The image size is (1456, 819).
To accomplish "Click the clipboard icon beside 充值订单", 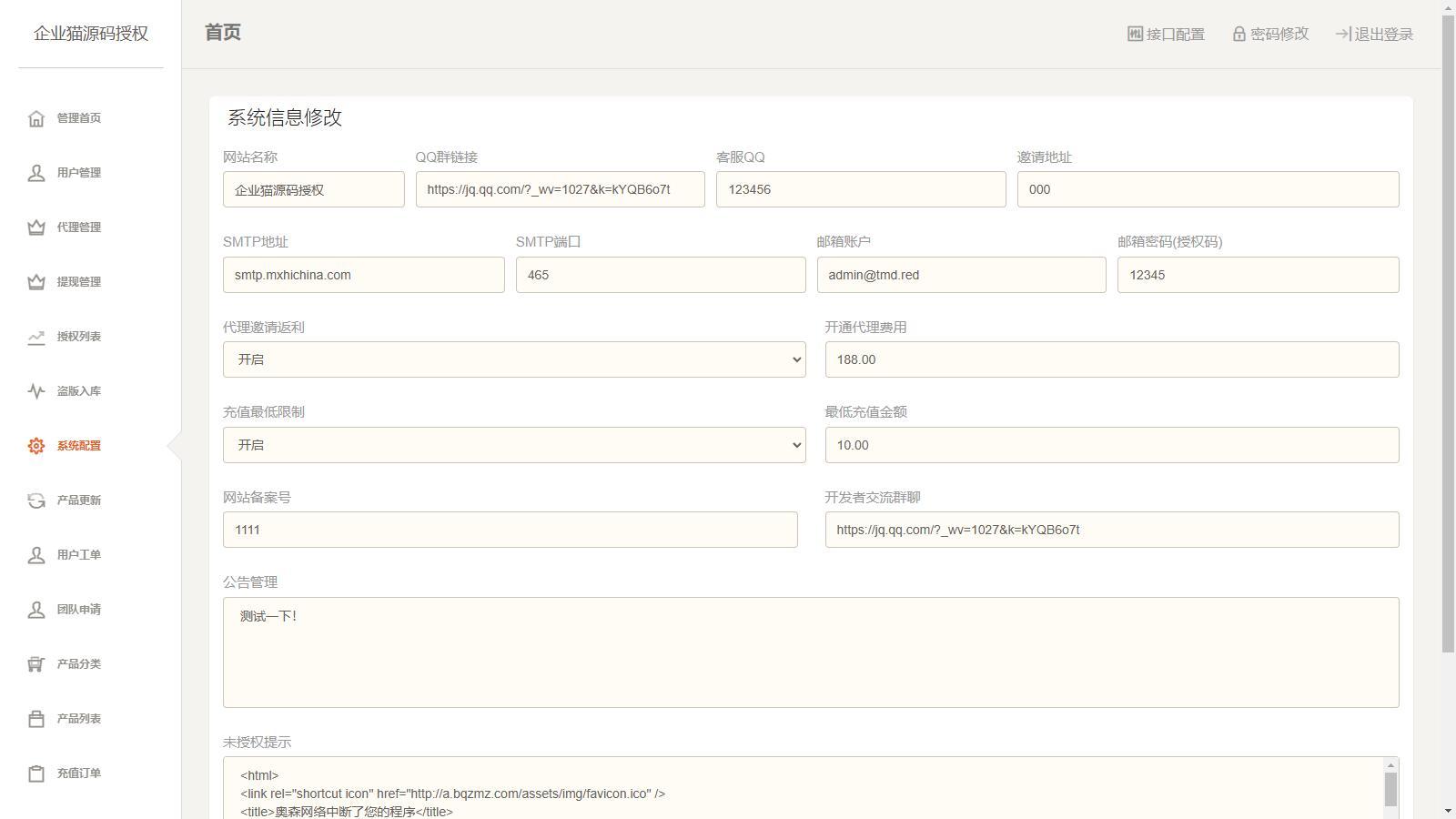I will point(36,773).
